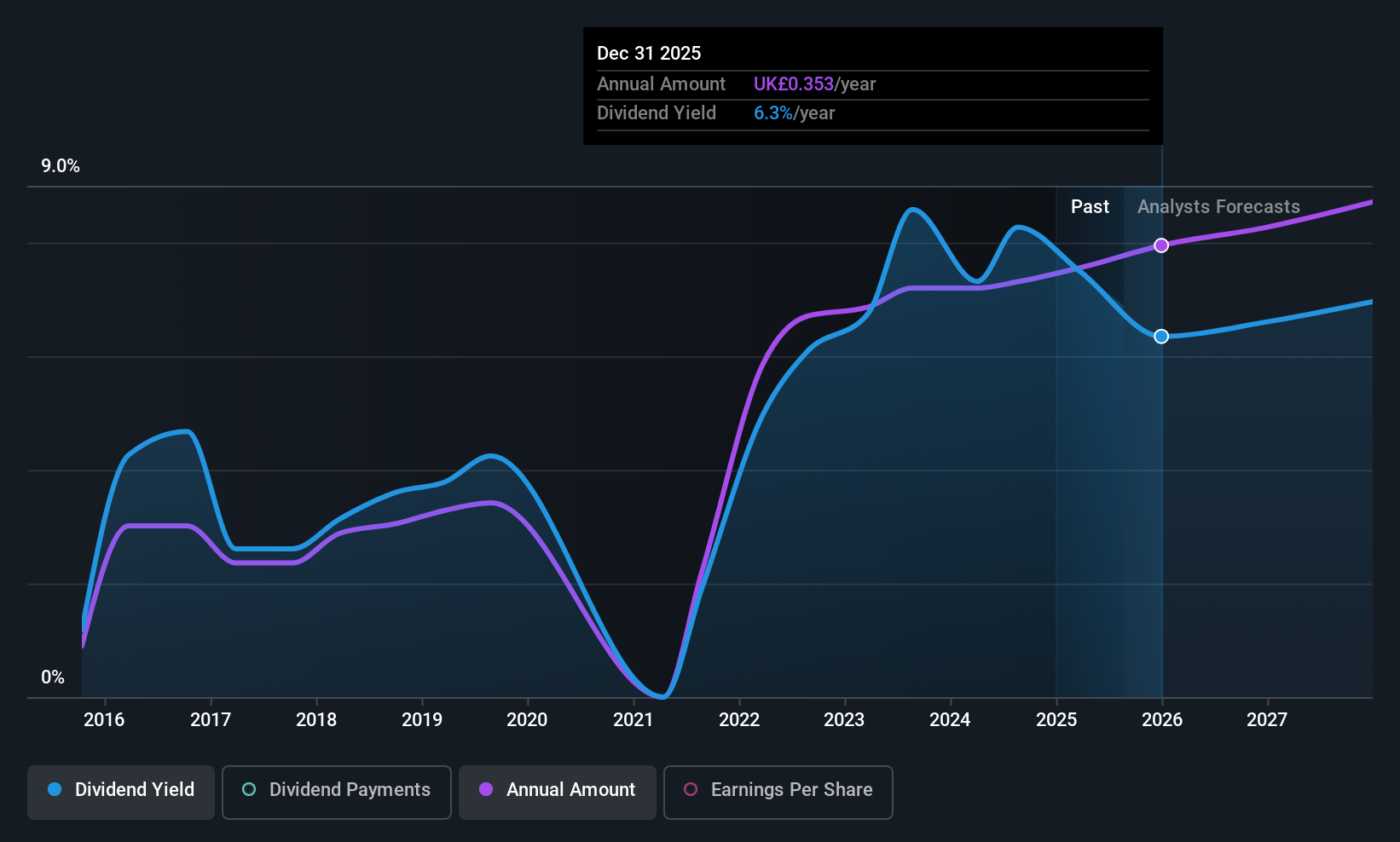Click the 2025 x-axis label
Screen dimensions: 1400x842
tap(1056, 720)
